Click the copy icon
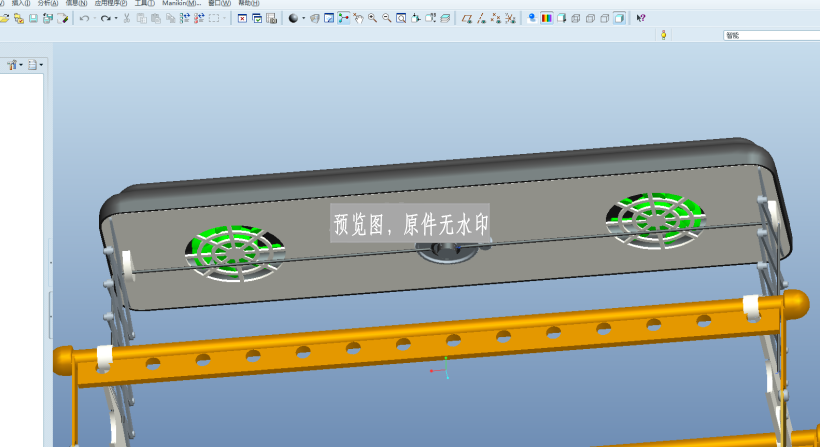The height and width of the screenshot is (447, 820). point(142,18)
